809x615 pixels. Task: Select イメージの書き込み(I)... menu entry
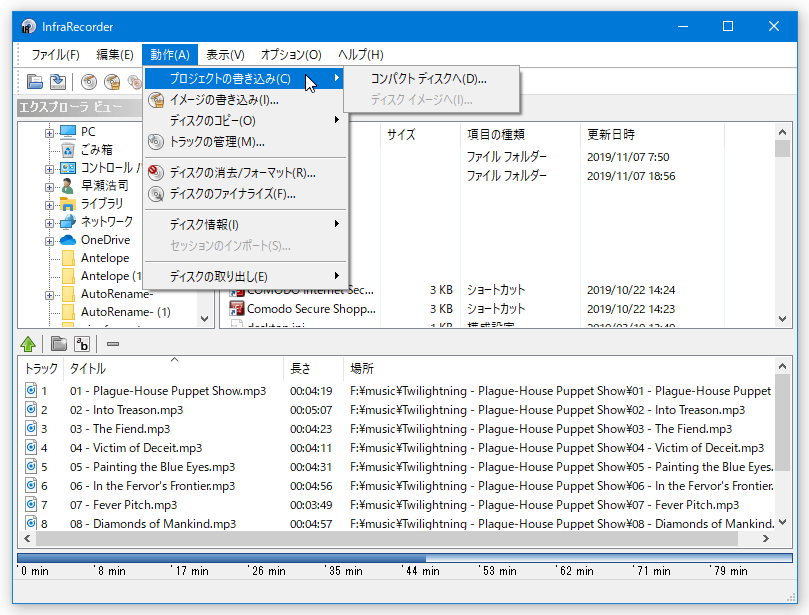246,100
